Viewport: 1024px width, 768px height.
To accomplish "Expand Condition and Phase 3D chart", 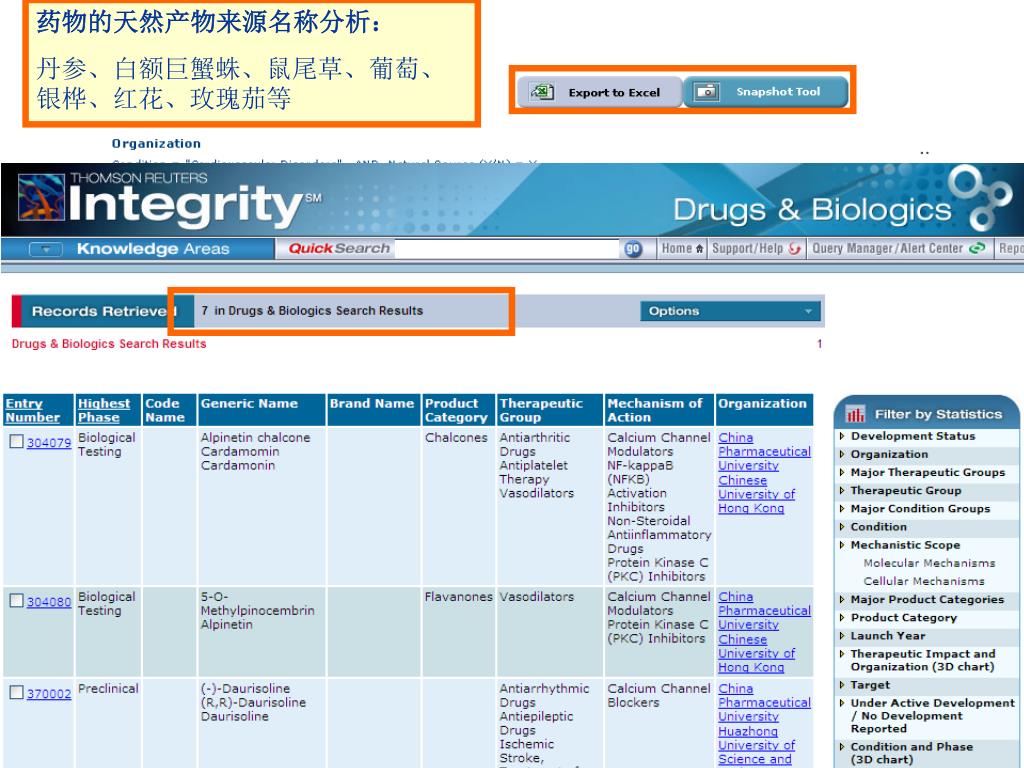I will (842, 746).
